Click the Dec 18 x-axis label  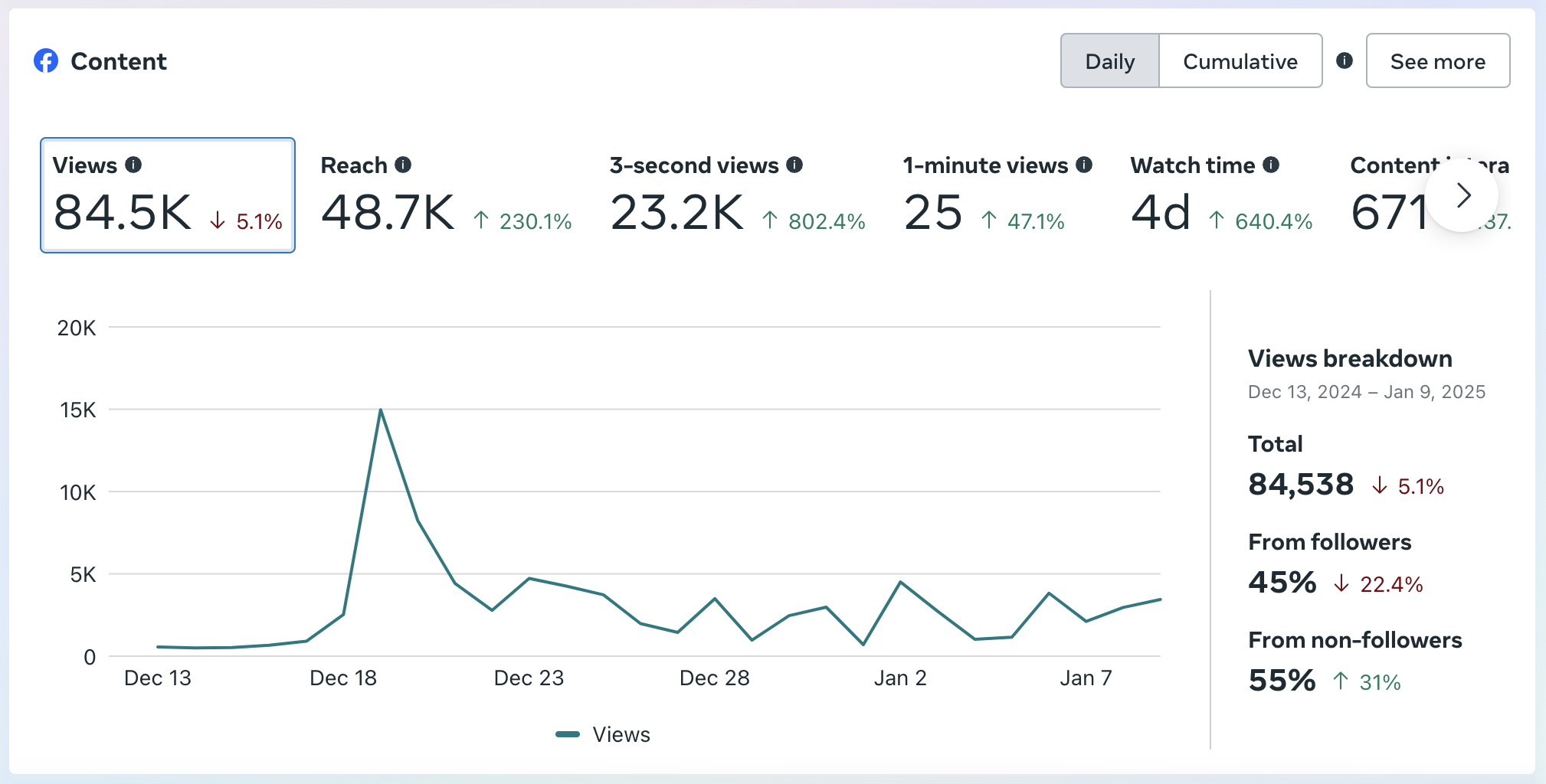click(x=343, y=678)
